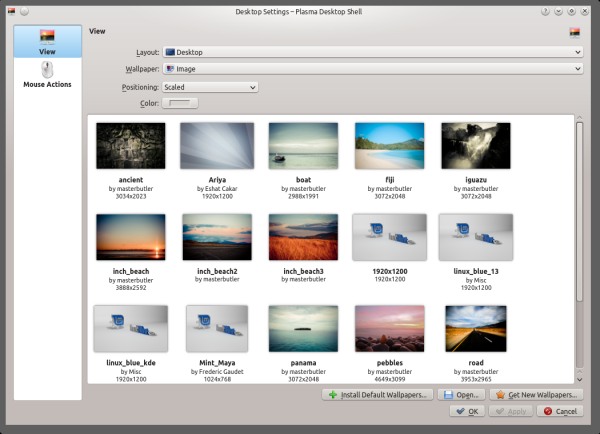The image size is (600, 434).
Task: Select the fiji wallpaper thumbnail
Action: click(389, 146)
